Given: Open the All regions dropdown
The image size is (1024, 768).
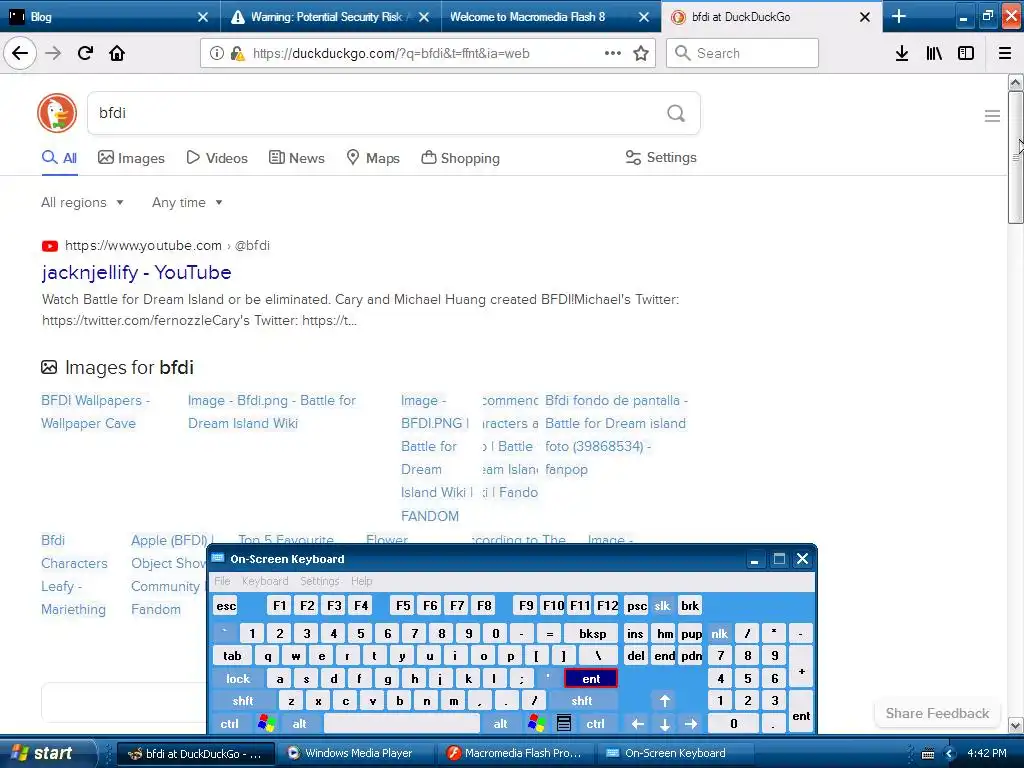Looking at the screenshot, I should pos(82,202).
